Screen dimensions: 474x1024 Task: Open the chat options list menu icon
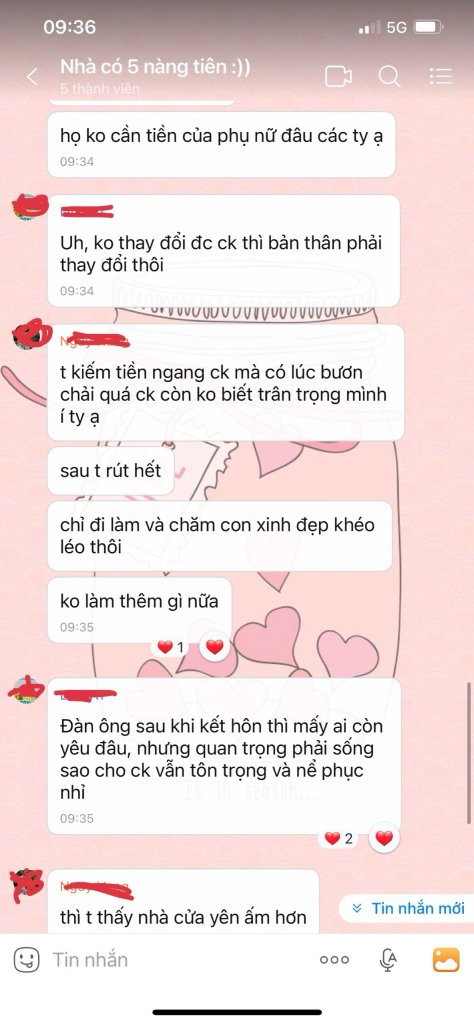click(441, 76)
